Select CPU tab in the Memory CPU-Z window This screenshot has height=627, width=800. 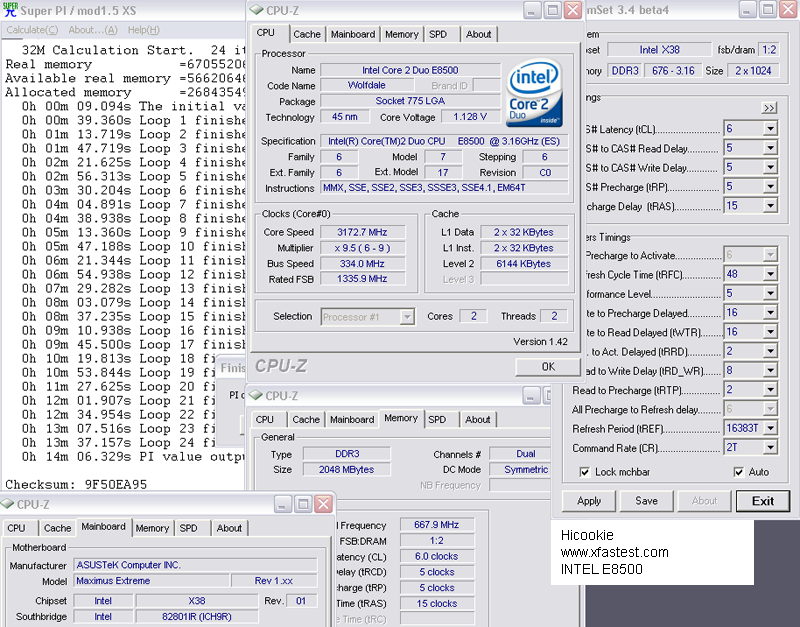pyautogui.click(x=265, y=420)
